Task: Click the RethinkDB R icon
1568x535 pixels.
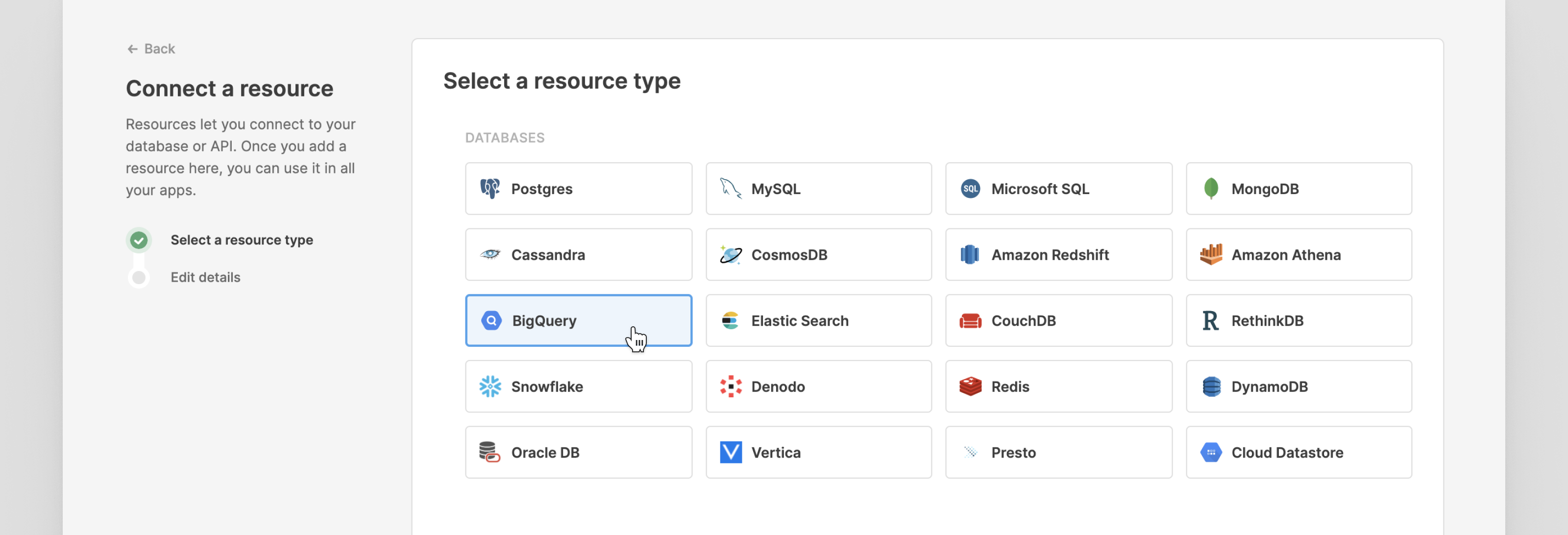Action: (x=1210, y=321)
